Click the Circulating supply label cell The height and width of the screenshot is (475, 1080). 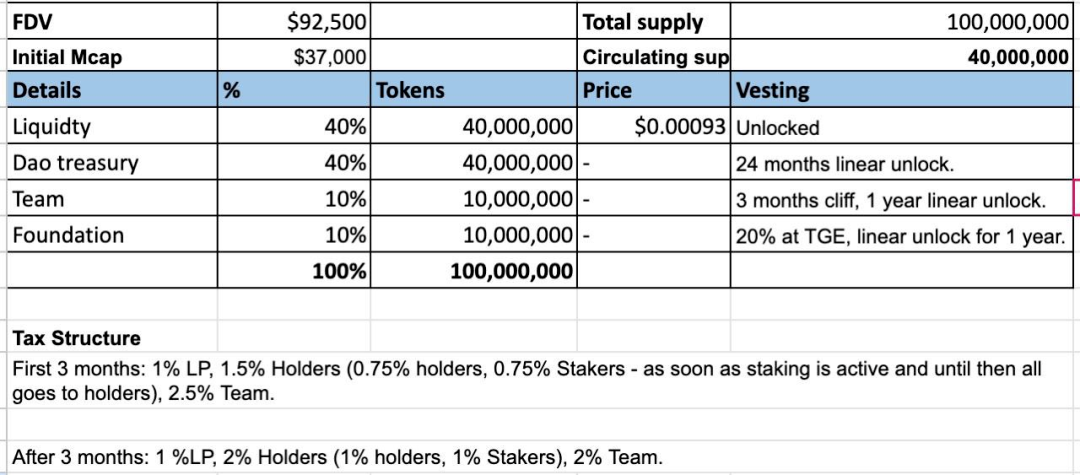(655, 57)
